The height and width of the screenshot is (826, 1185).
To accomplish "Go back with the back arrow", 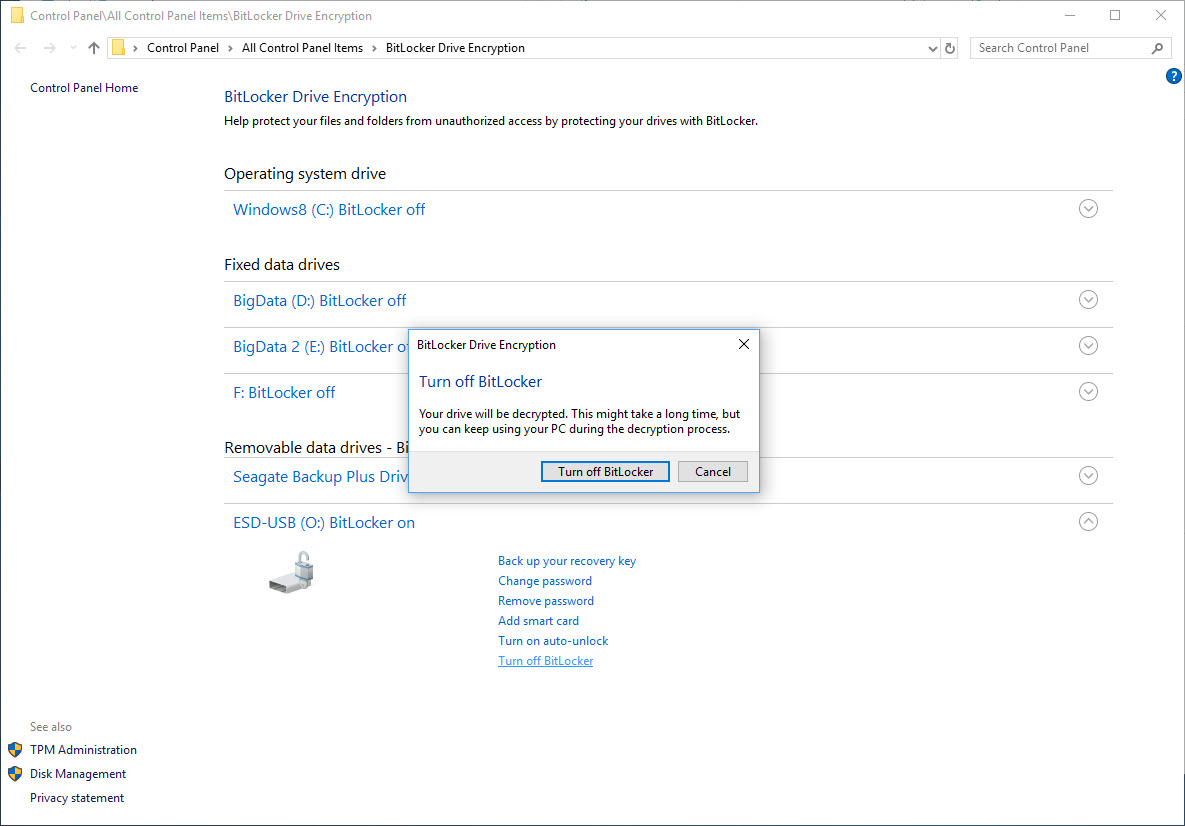I will (20, 48).
